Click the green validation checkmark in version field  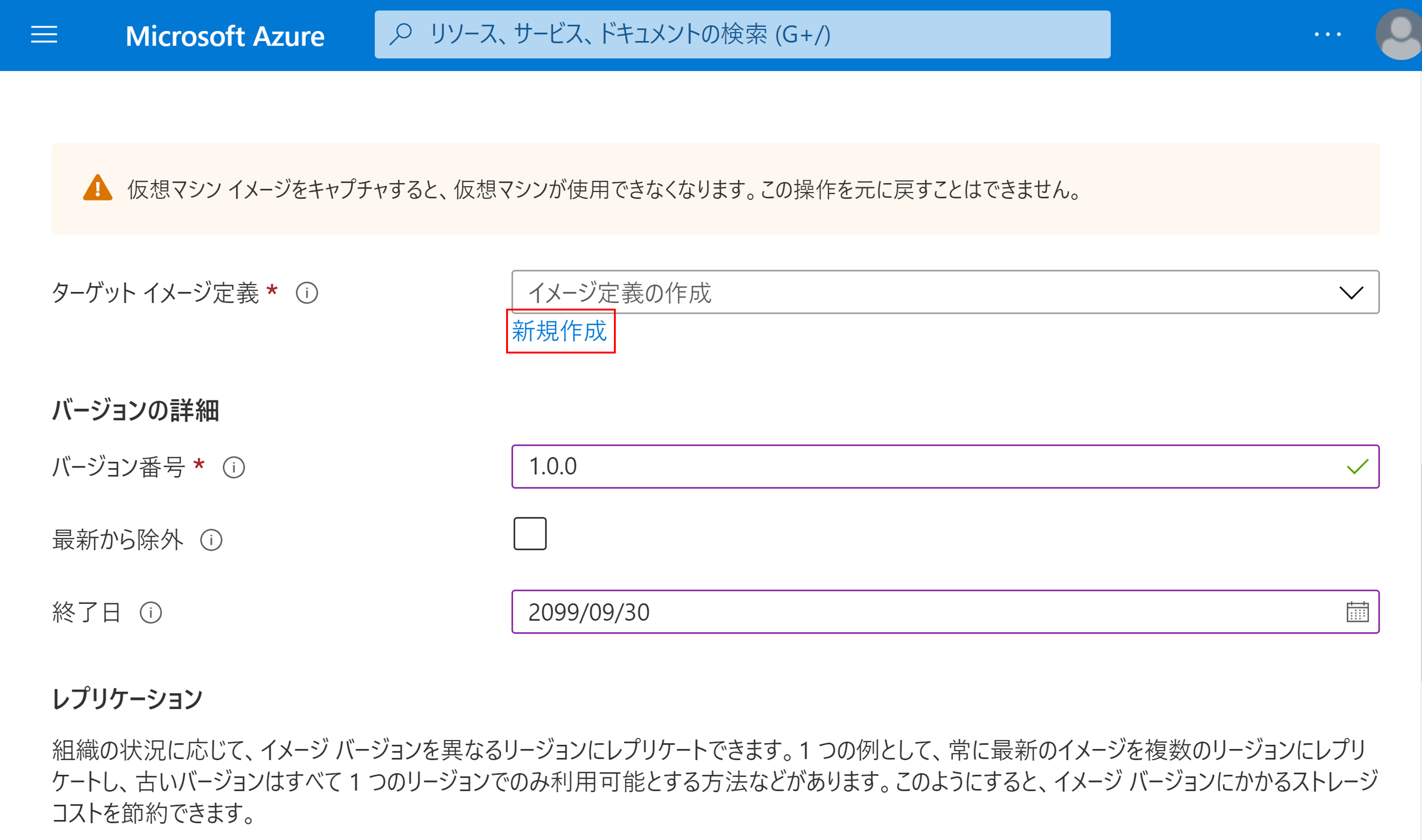1357,467
